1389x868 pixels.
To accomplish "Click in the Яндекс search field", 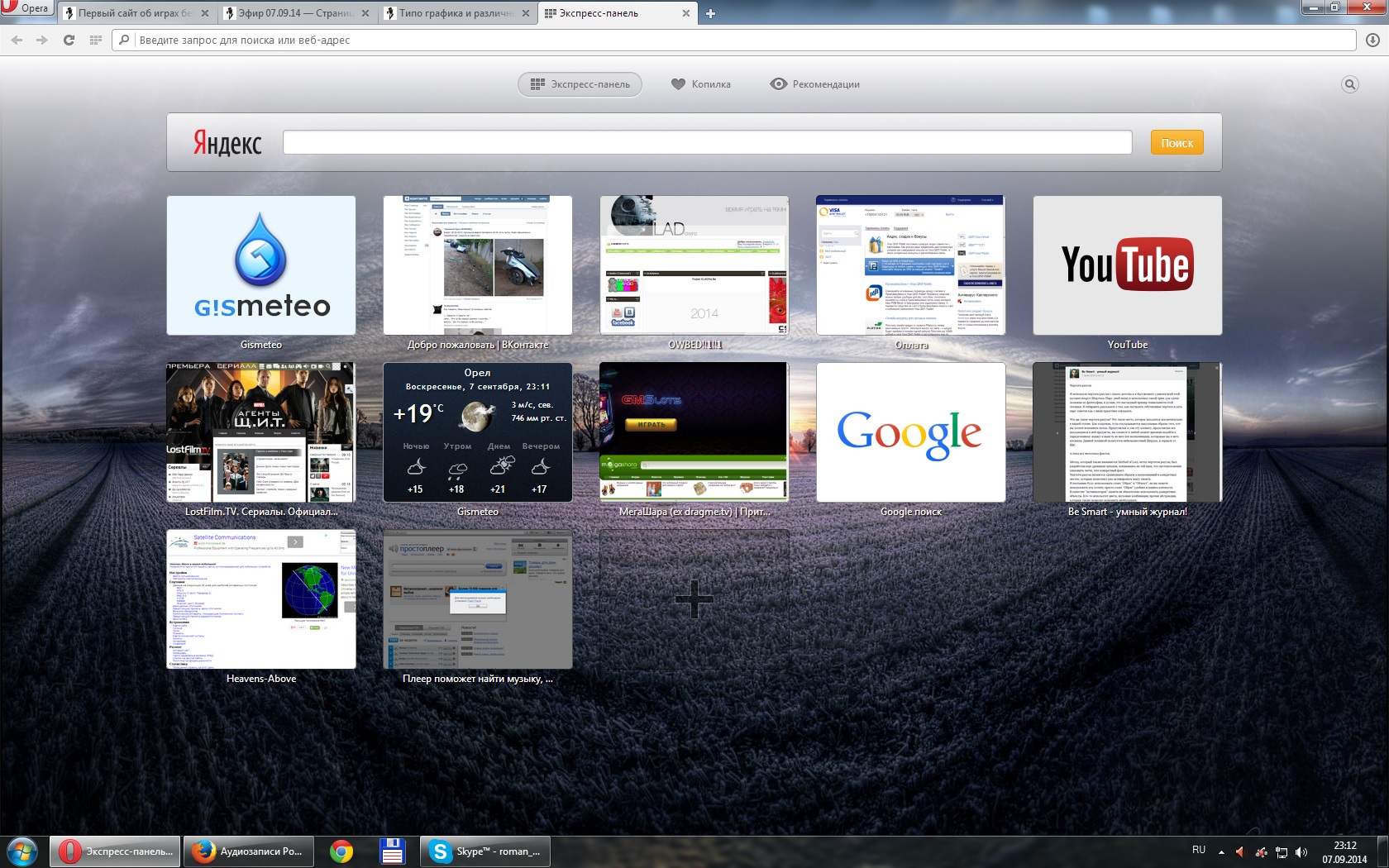I will tap(707, 142).
